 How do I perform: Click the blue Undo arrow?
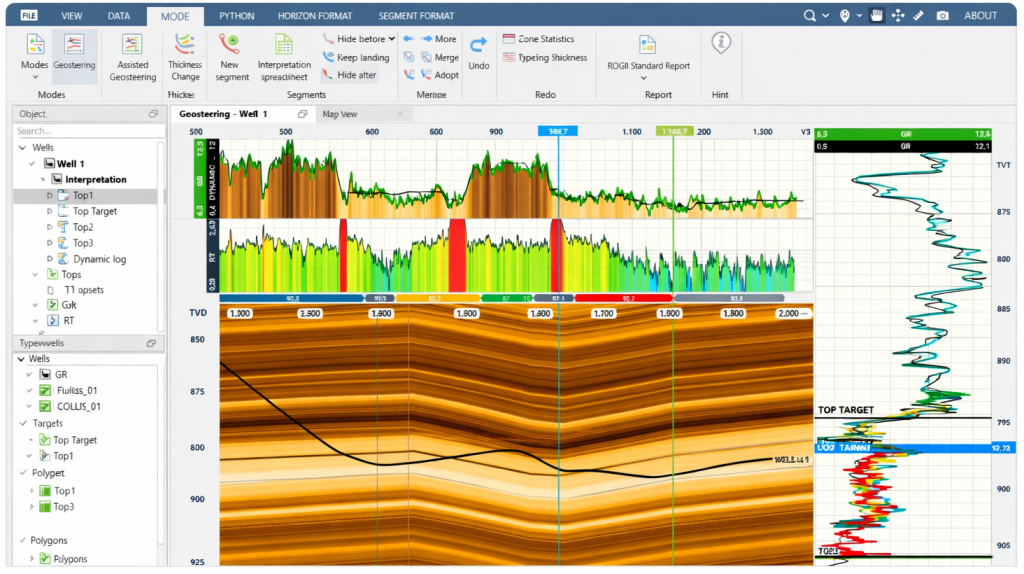[x=479, y=44]
